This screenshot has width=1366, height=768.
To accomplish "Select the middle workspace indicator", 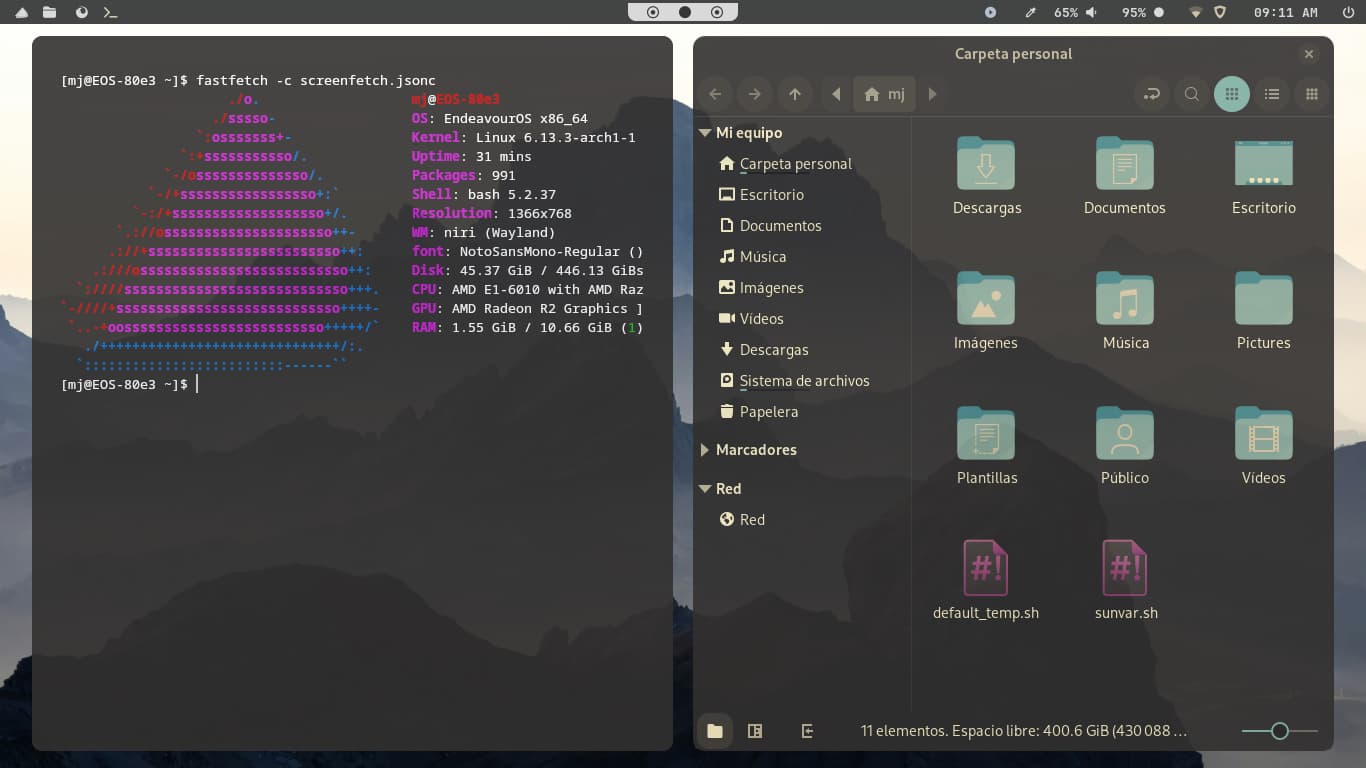I will (x=685, y=12).
